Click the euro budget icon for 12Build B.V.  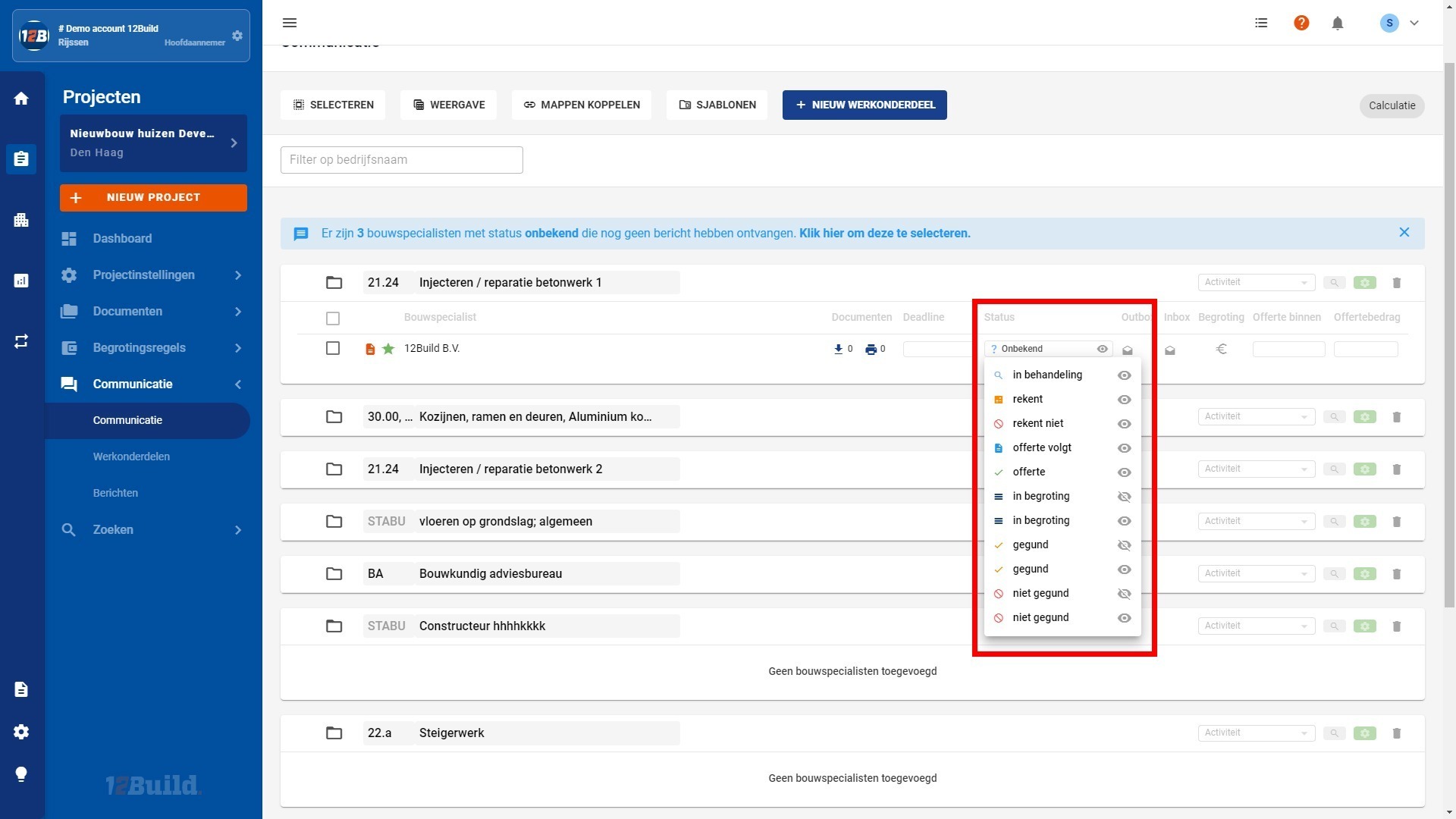click(x=1221, y=349)
